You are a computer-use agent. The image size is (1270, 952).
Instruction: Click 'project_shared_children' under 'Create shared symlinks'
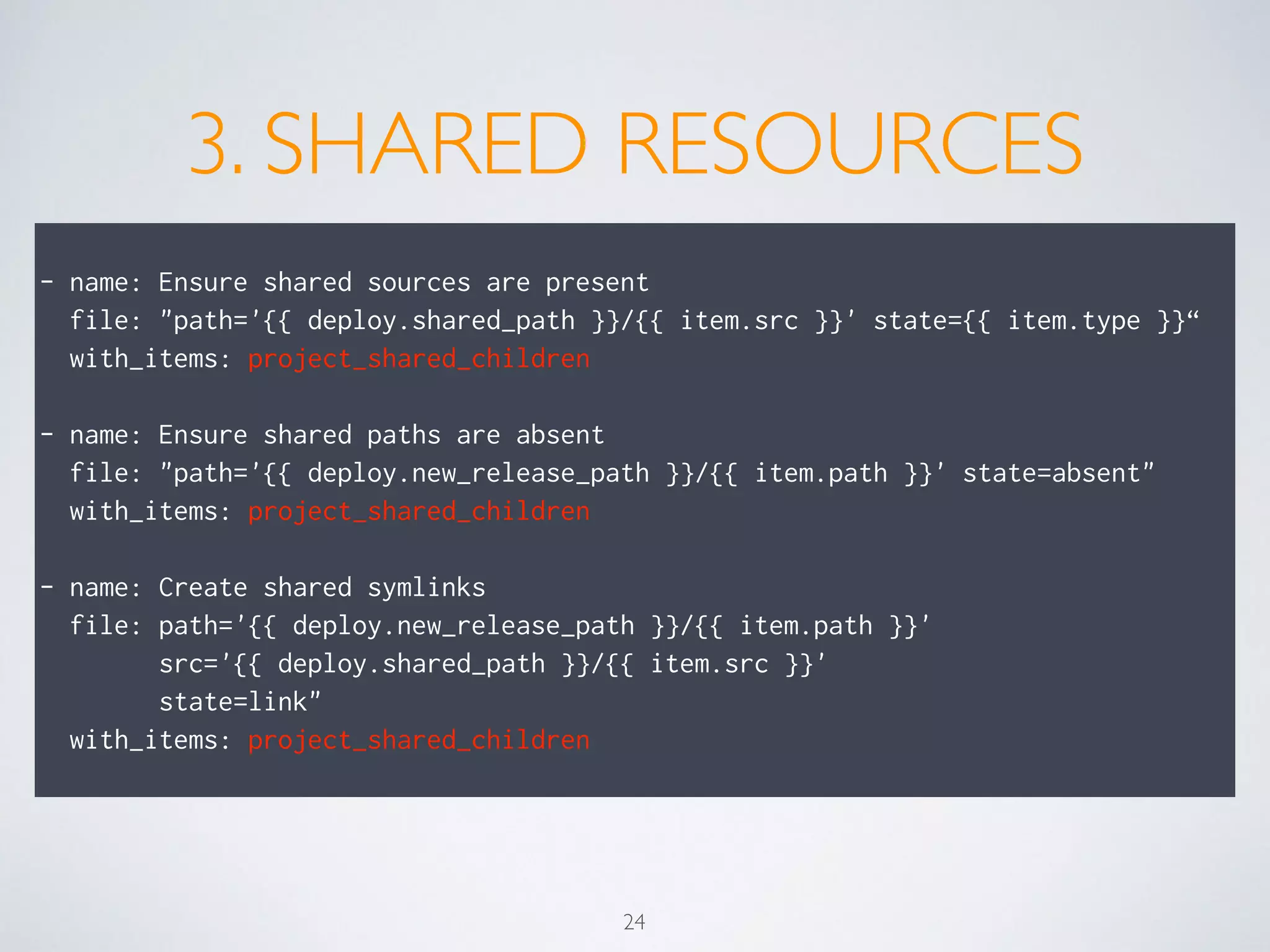click(x=419, y=741)
